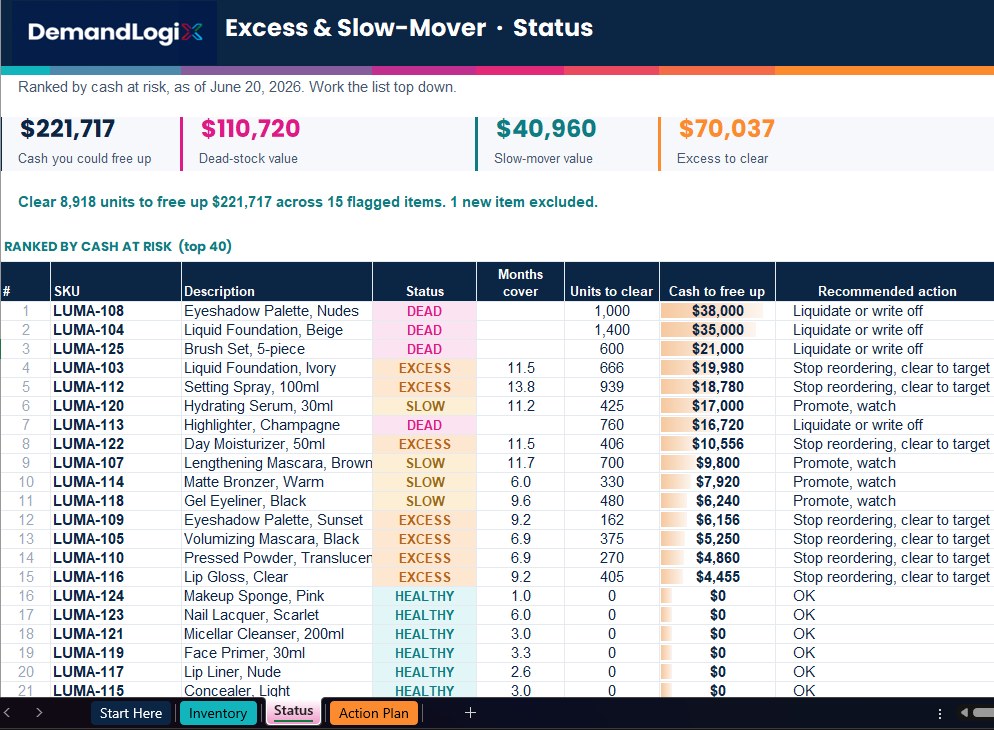Image resolution: width=994 pixels, height=730 pixels.
Task: Click the $19,980 cash cell
Action: point(717,368)
